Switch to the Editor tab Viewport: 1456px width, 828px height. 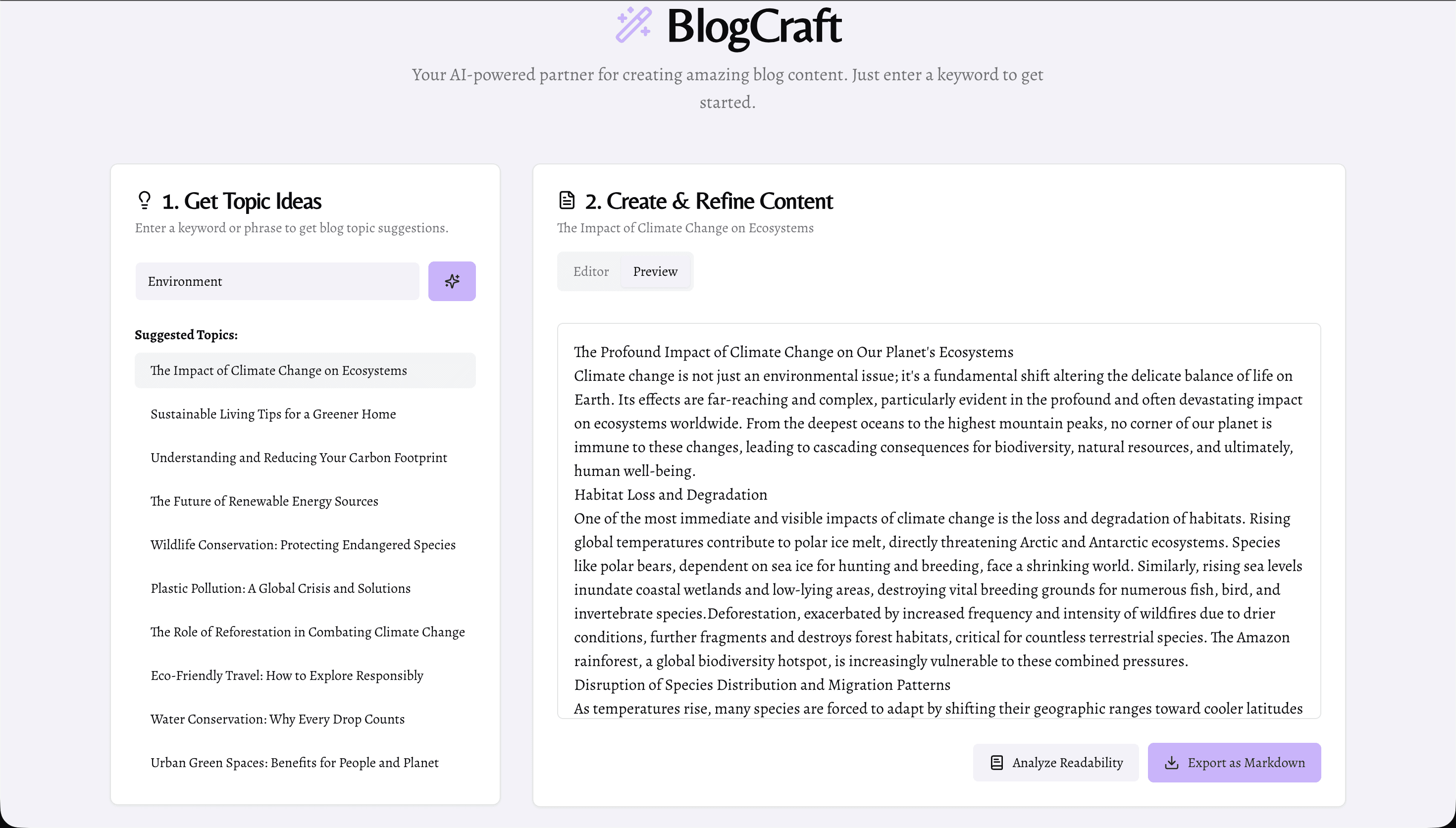[x=591, y=271]
